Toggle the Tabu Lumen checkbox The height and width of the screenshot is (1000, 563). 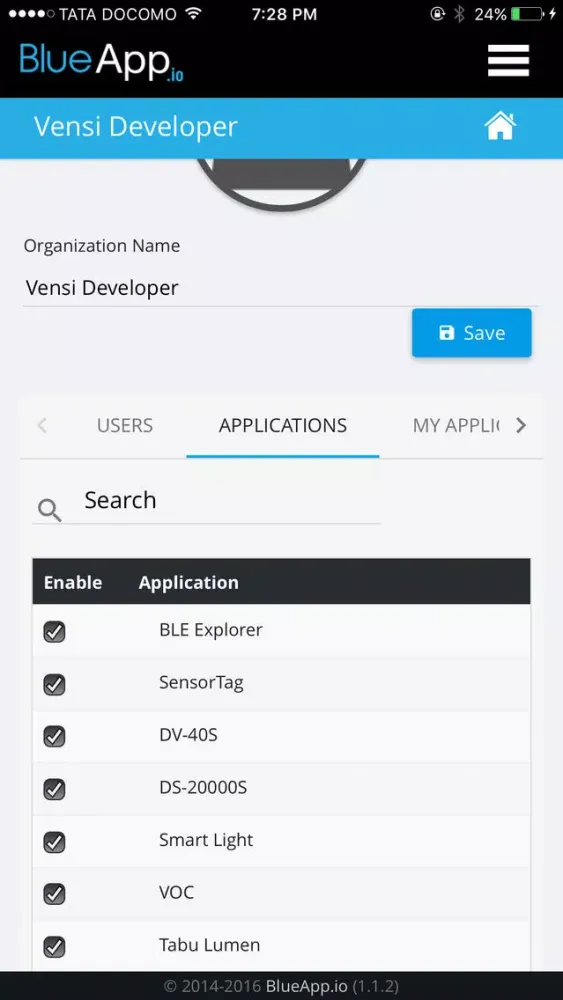click(54, 947)
